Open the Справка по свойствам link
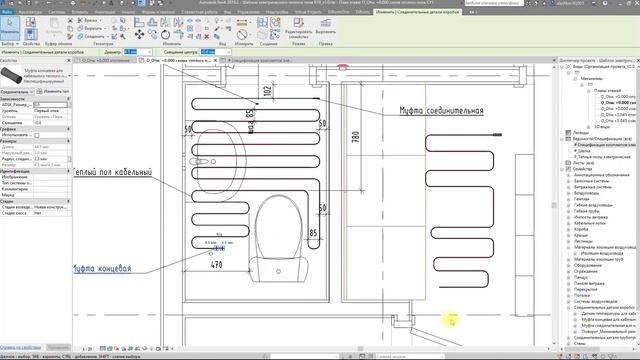 [x=20, y=348]
